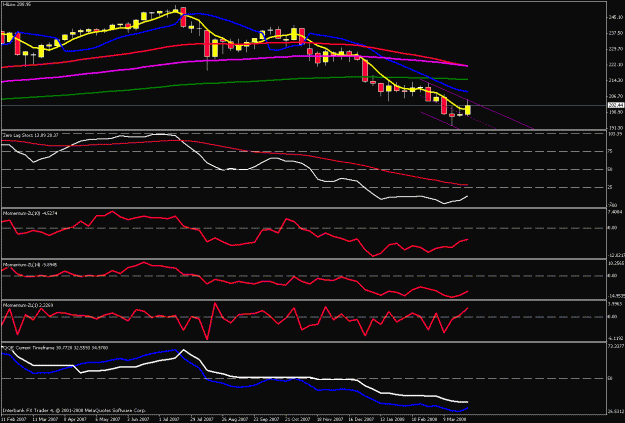Click the 23 Sep 2007 date label
Image resolution: width=625 pixels, height=423 pixels.
pos(266,420)
